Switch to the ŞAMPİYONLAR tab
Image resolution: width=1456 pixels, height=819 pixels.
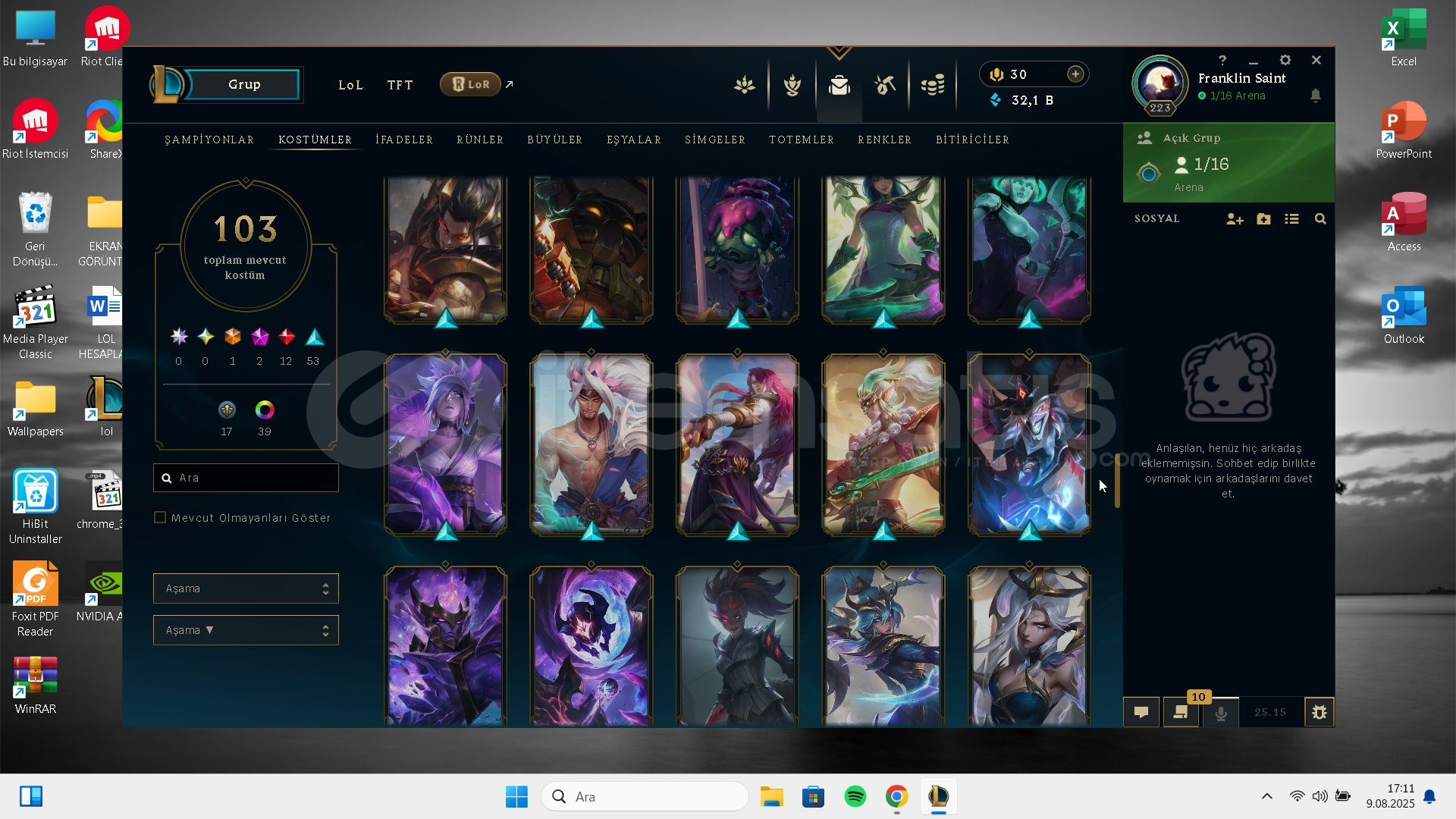pyautogui.click(x=209, y=140)
